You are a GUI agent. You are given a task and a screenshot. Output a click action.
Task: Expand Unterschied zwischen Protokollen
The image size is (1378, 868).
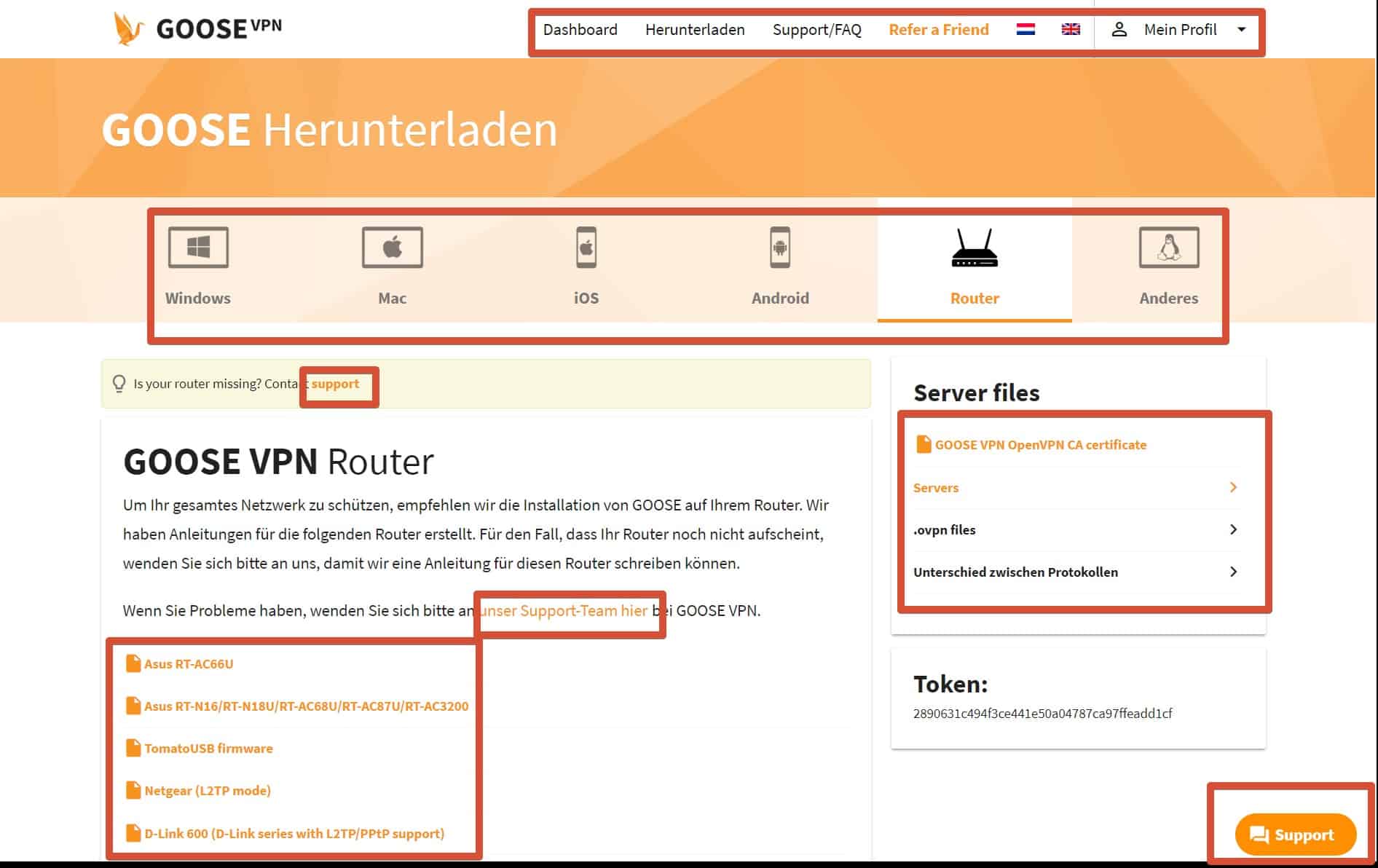coord(1076,572)
